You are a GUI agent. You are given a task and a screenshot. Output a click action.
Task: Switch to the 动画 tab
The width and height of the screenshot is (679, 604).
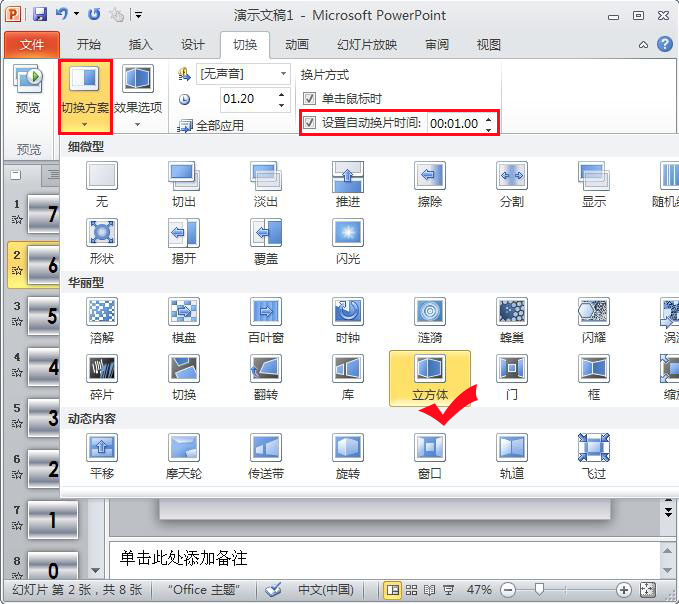297,44
